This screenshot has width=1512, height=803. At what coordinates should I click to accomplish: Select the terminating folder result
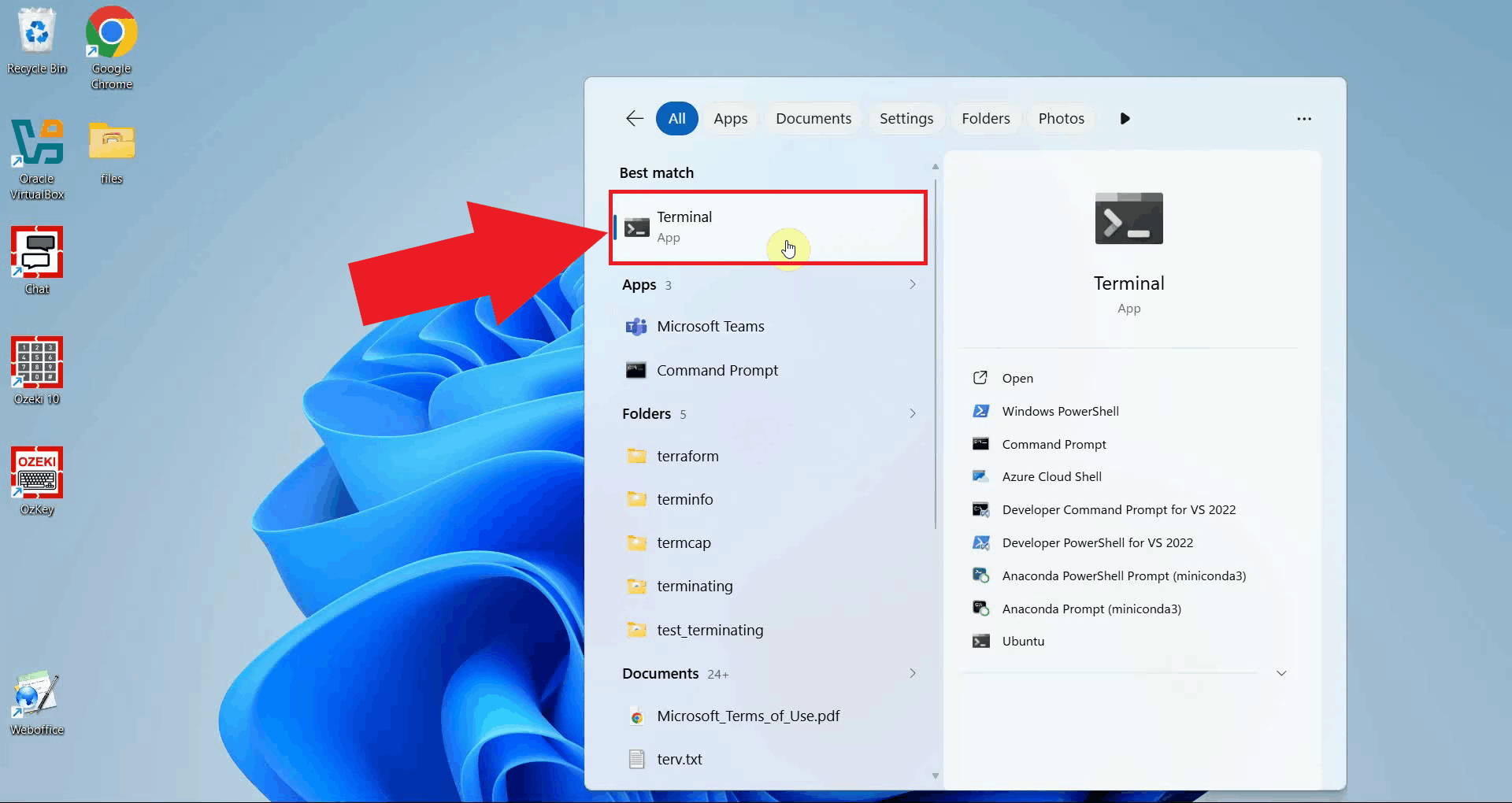(769, 586)
